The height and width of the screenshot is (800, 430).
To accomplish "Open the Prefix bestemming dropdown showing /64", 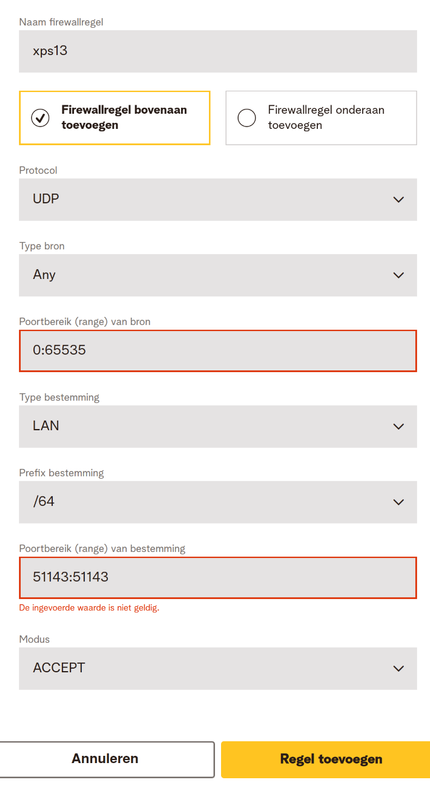I will pos(218,502).
